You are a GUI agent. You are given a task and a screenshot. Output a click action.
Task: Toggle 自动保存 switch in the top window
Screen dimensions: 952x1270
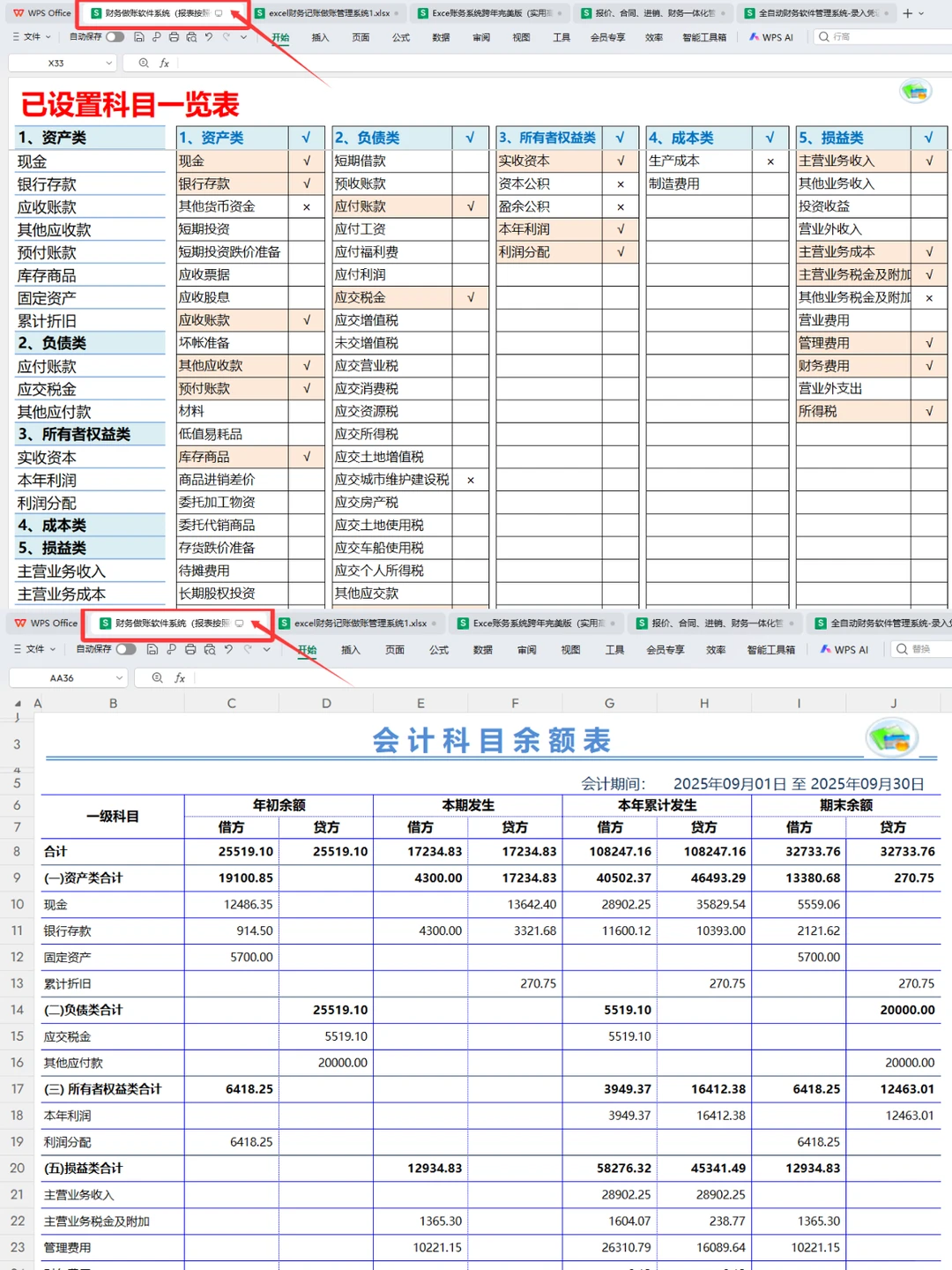coord(115,37)
